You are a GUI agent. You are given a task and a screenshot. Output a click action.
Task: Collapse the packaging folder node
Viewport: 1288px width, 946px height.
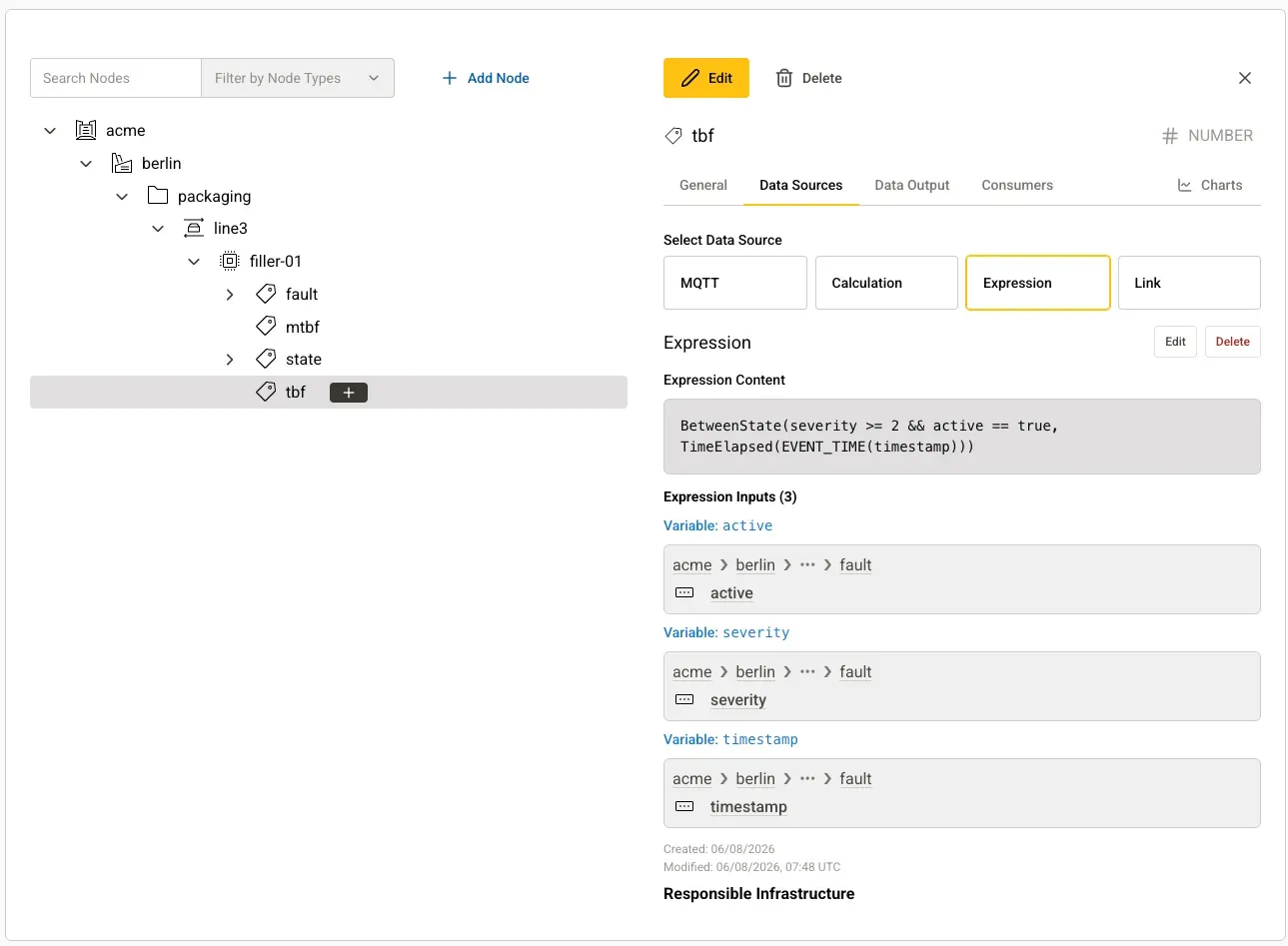[x=122, y=196]
